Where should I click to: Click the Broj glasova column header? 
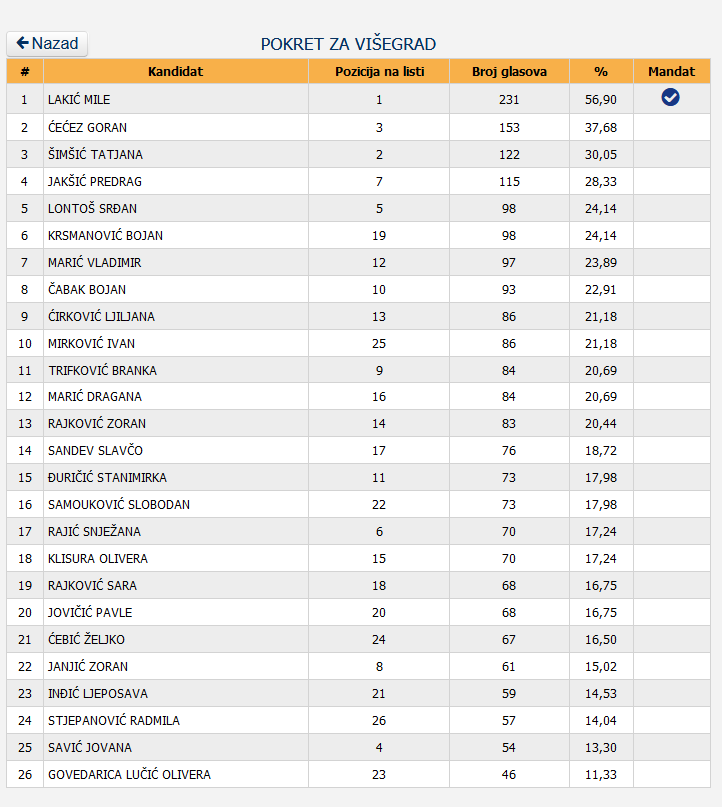click(509, 72)
